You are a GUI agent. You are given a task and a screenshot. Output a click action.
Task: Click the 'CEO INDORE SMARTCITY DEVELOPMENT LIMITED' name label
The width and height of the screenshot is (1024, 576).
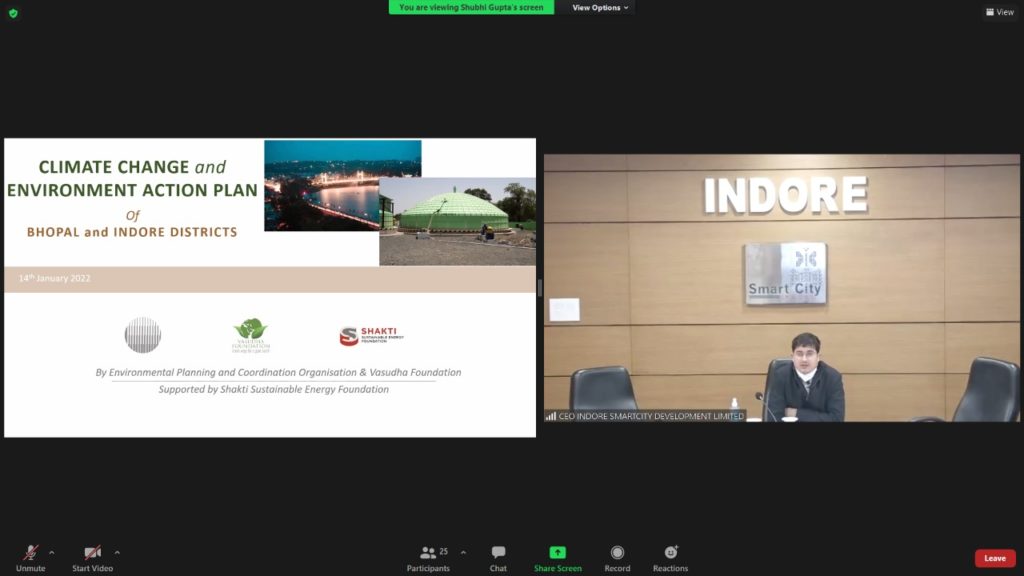click(x=651, y=416)
